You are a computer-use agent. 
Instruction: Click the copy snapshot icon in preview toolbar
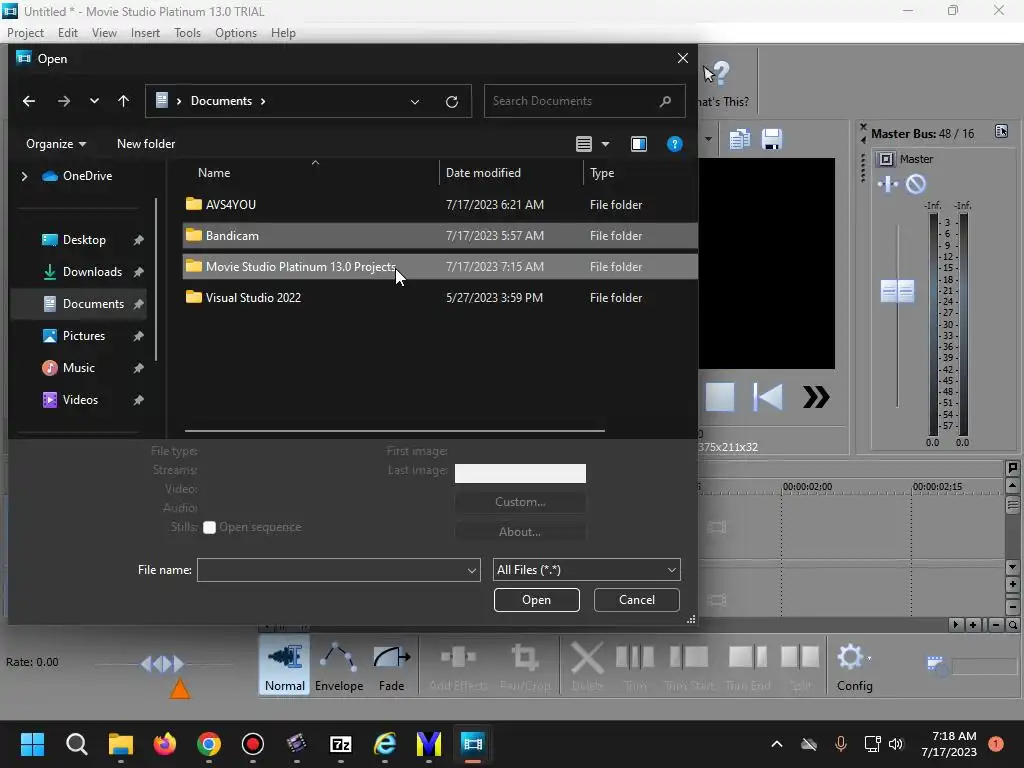click(x=739, y=139)
